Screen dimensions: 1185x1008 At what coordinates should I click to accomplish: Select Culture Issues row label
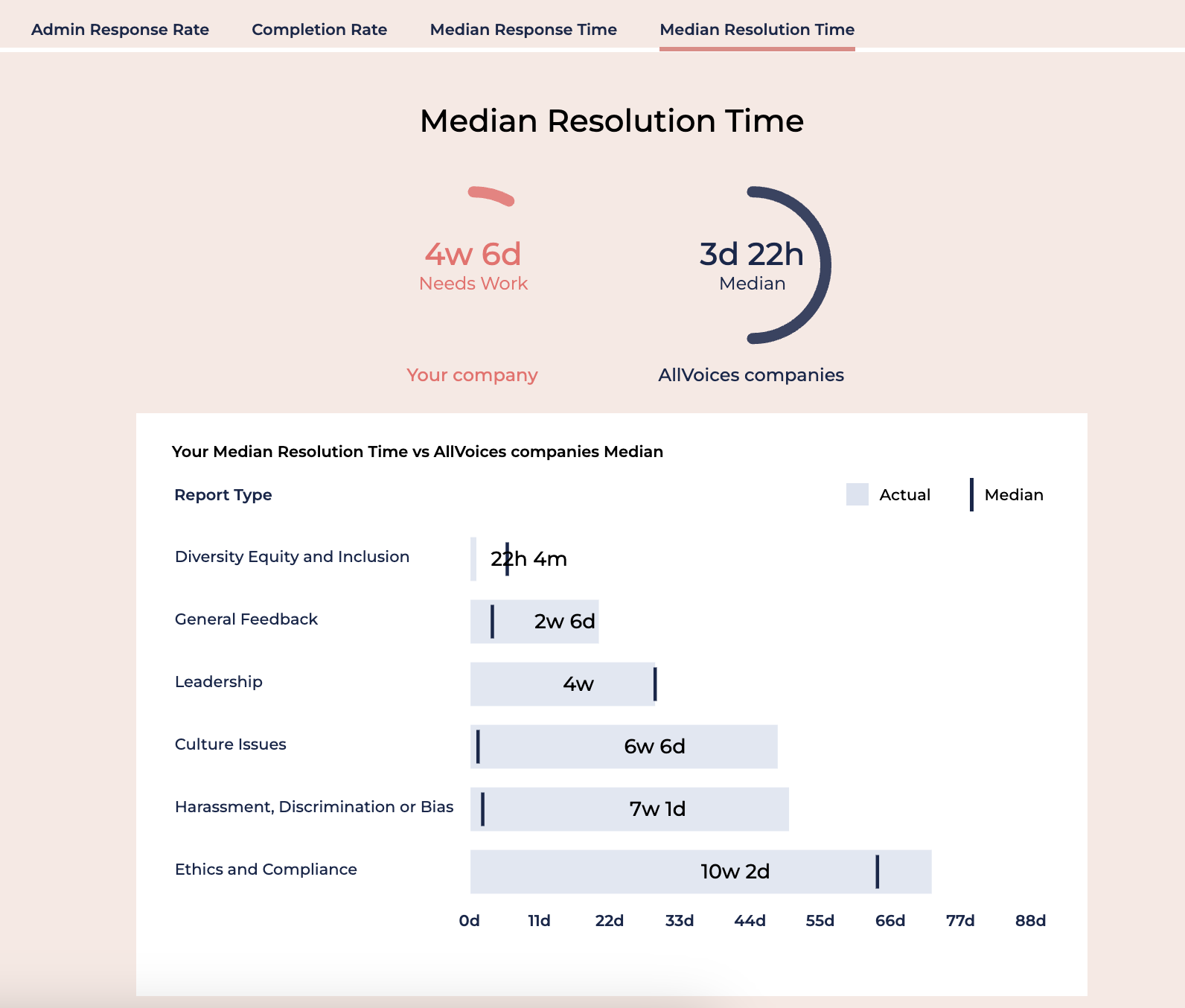[x=231, y=744]
